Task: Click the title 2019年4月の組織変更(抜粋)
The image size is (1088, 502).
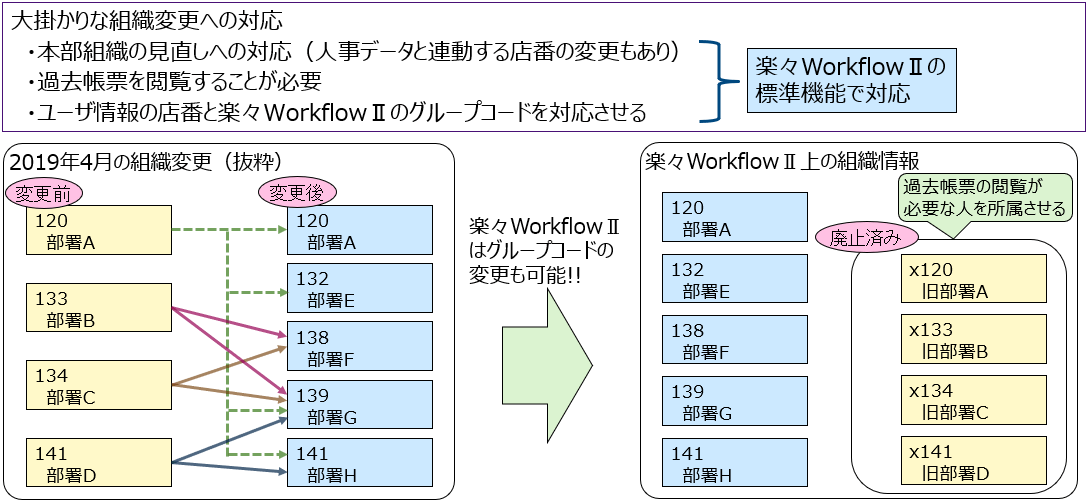Action: [146, 161]
